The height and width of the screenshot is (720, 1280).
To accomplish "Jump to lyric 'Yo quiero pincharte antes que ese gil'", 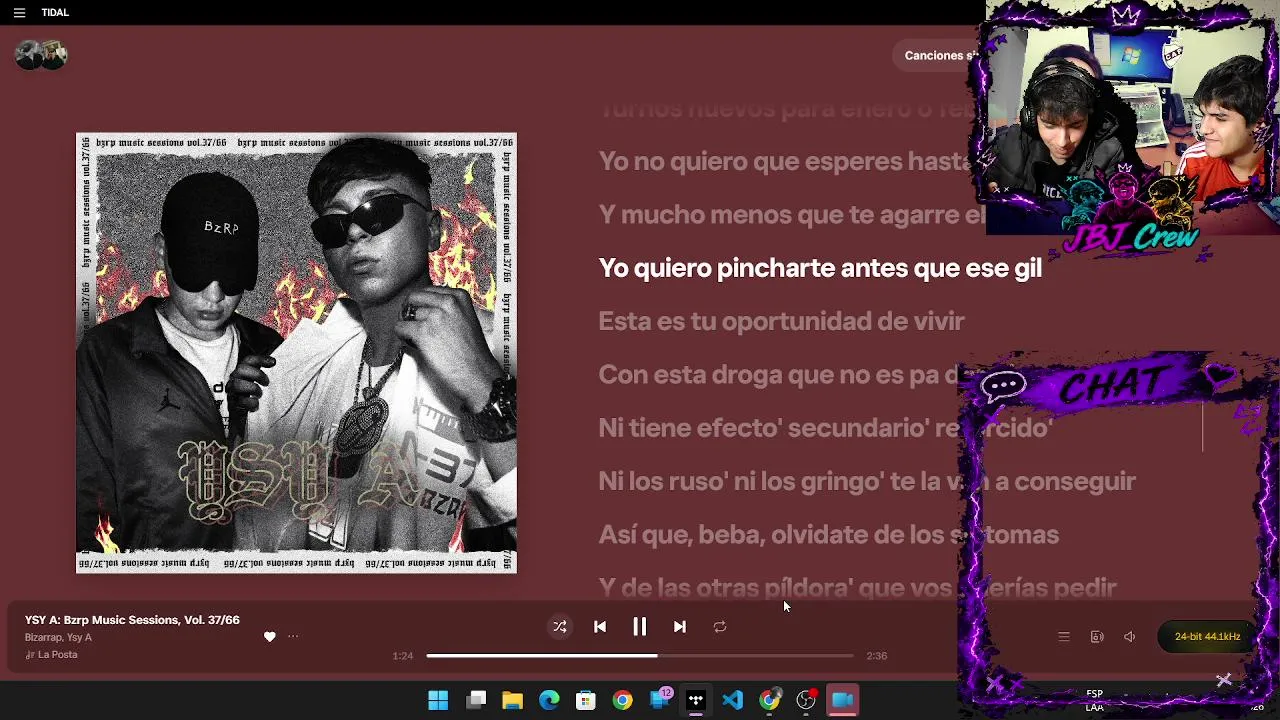I will tap(820, 268).
